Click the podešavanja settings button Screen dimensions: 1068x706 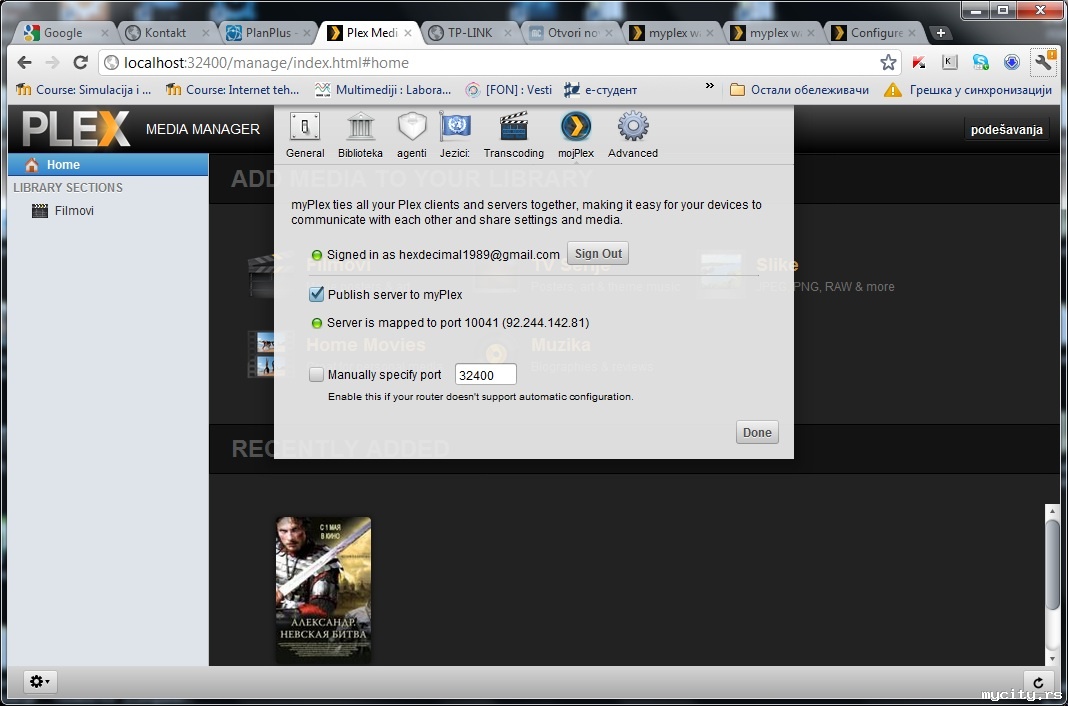pos(1006,129)
